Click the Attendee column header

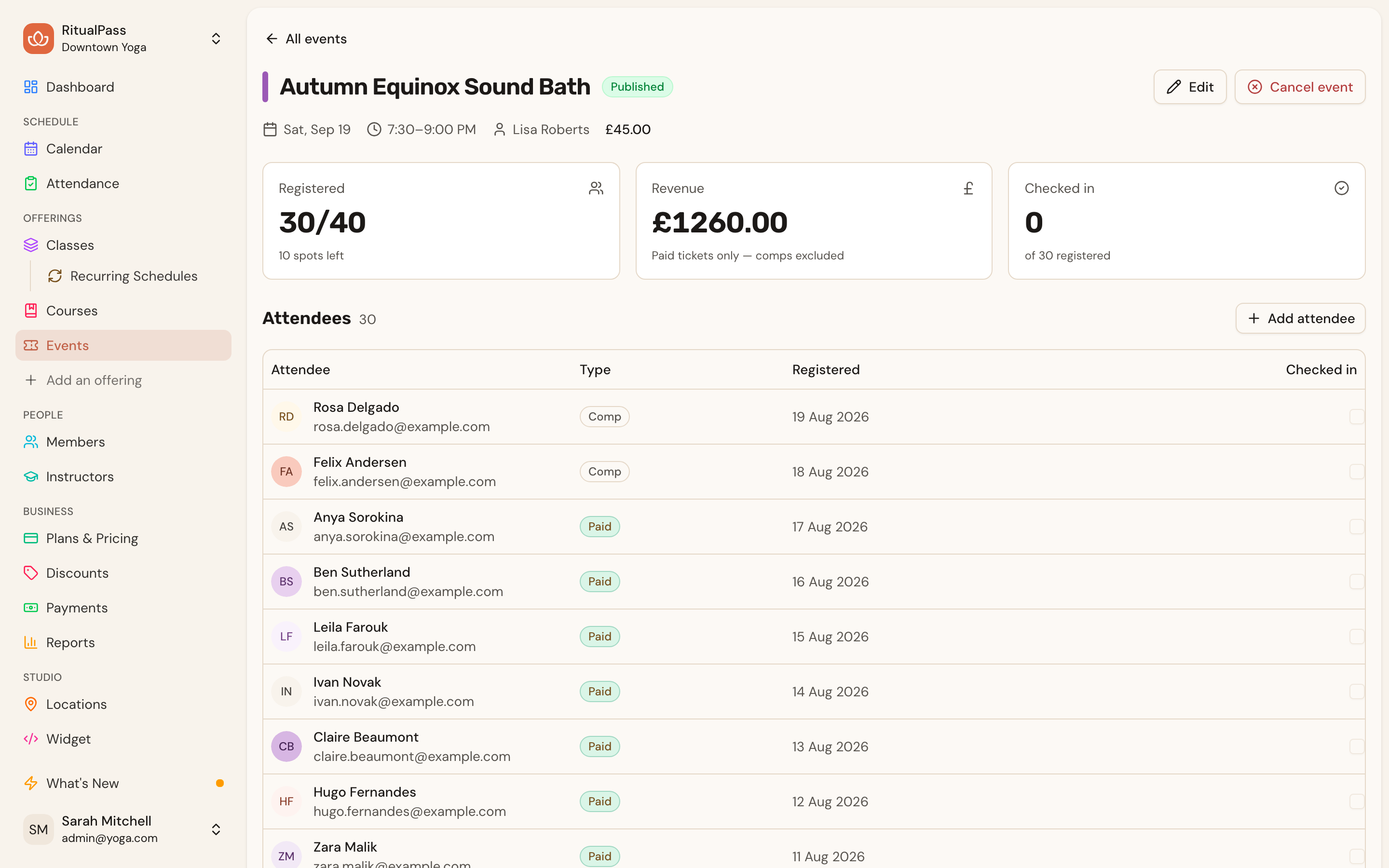pos(300,370)
